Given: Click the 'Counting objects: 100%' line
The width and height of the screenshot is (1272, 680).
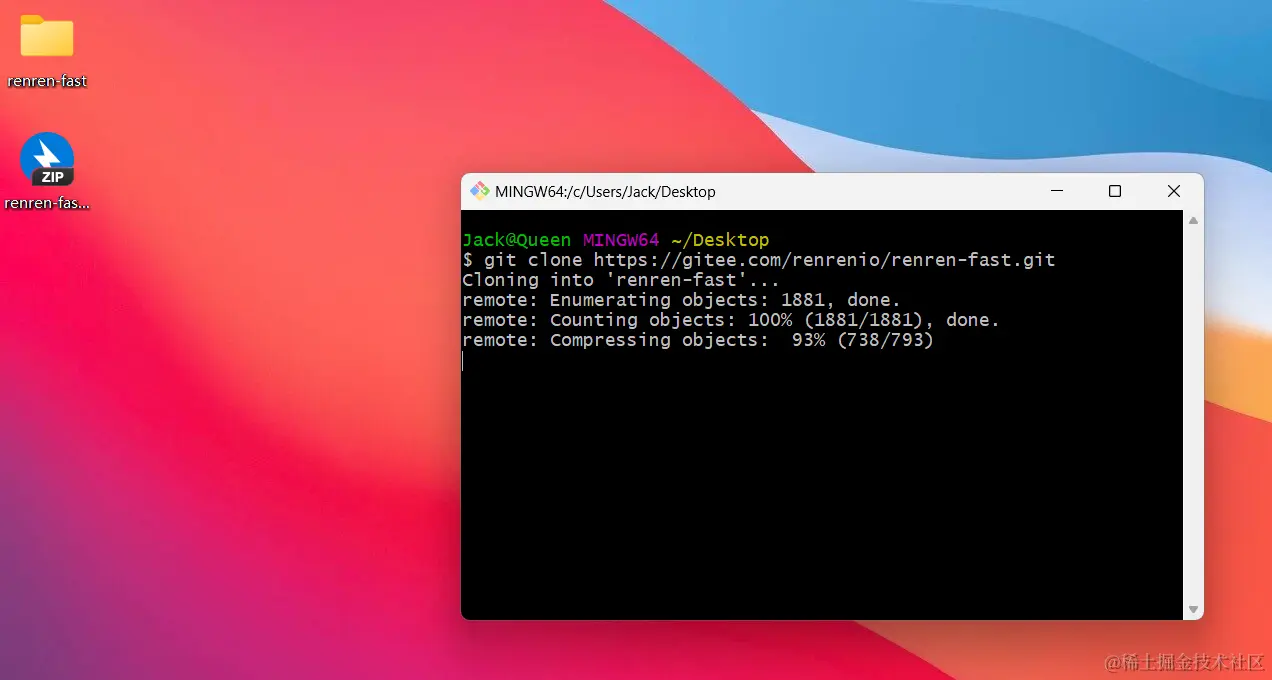Looking at the screenshot, I should tap(731, 320).
